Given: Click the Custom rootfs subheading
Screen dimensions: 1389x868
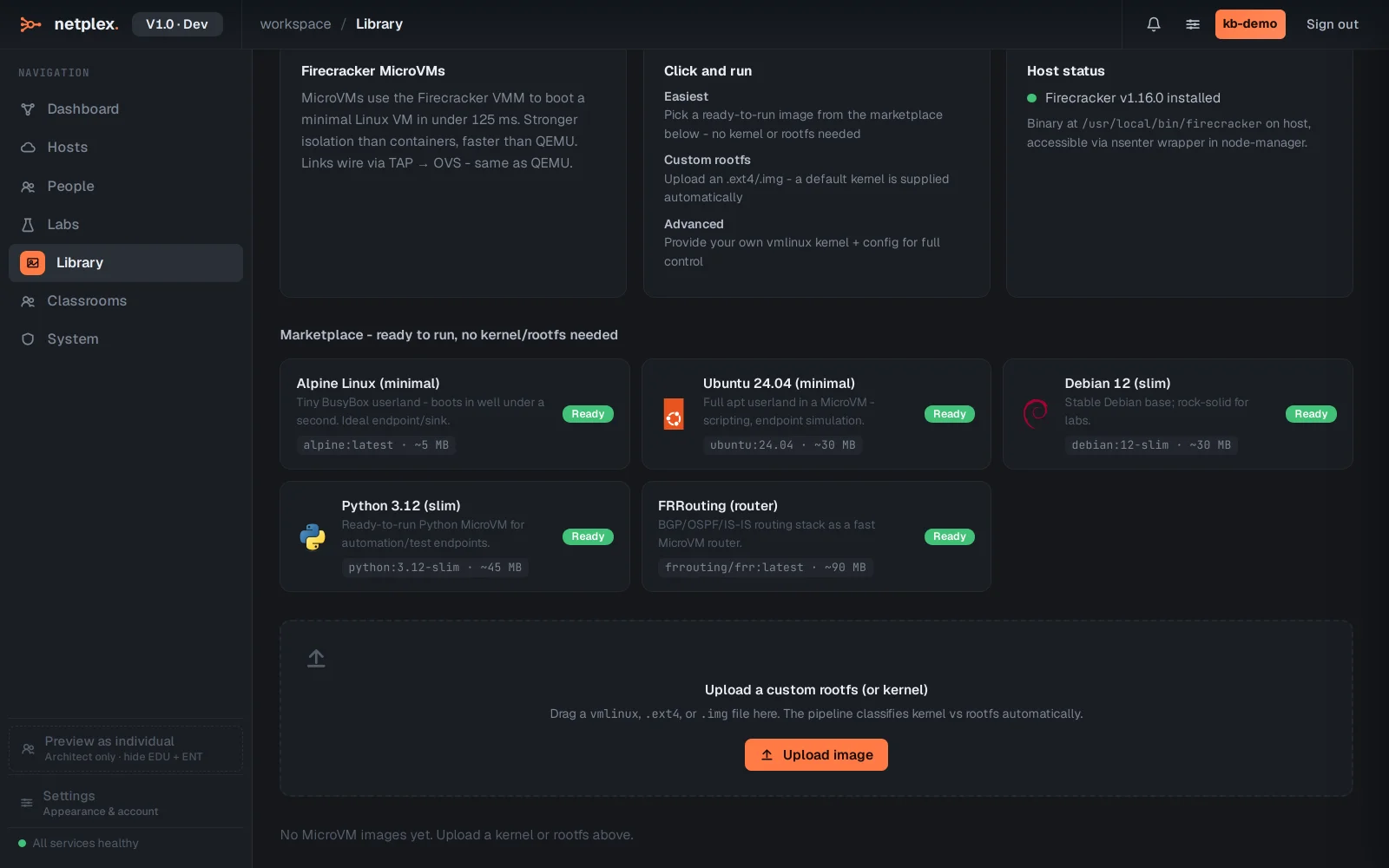Looking at the screenshot, I should [x=708, y=160].
